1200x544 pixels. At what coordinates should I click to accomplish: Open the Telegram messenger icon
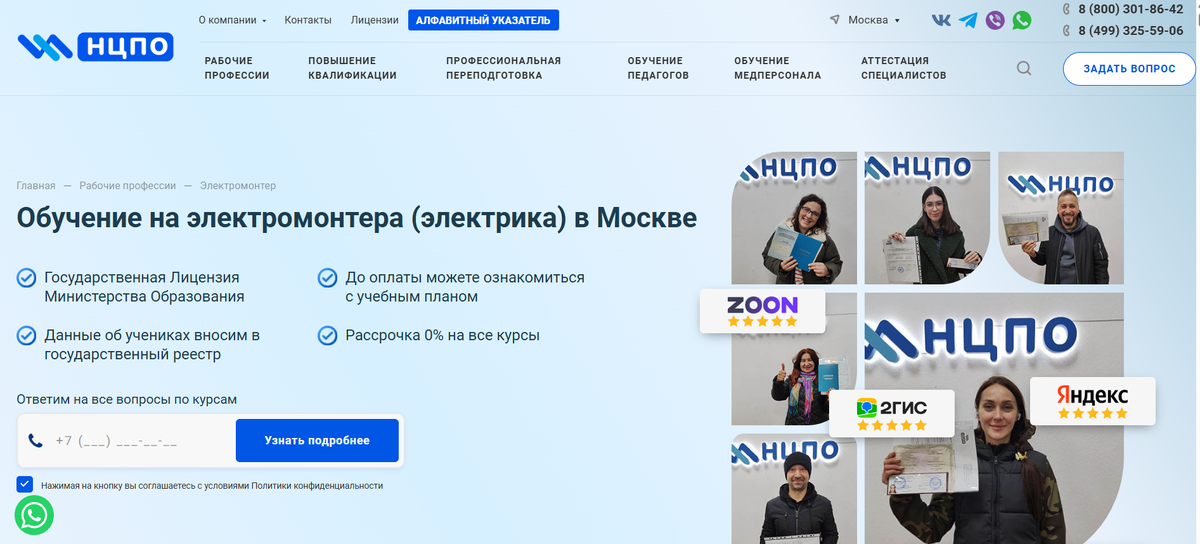point(968,20)
